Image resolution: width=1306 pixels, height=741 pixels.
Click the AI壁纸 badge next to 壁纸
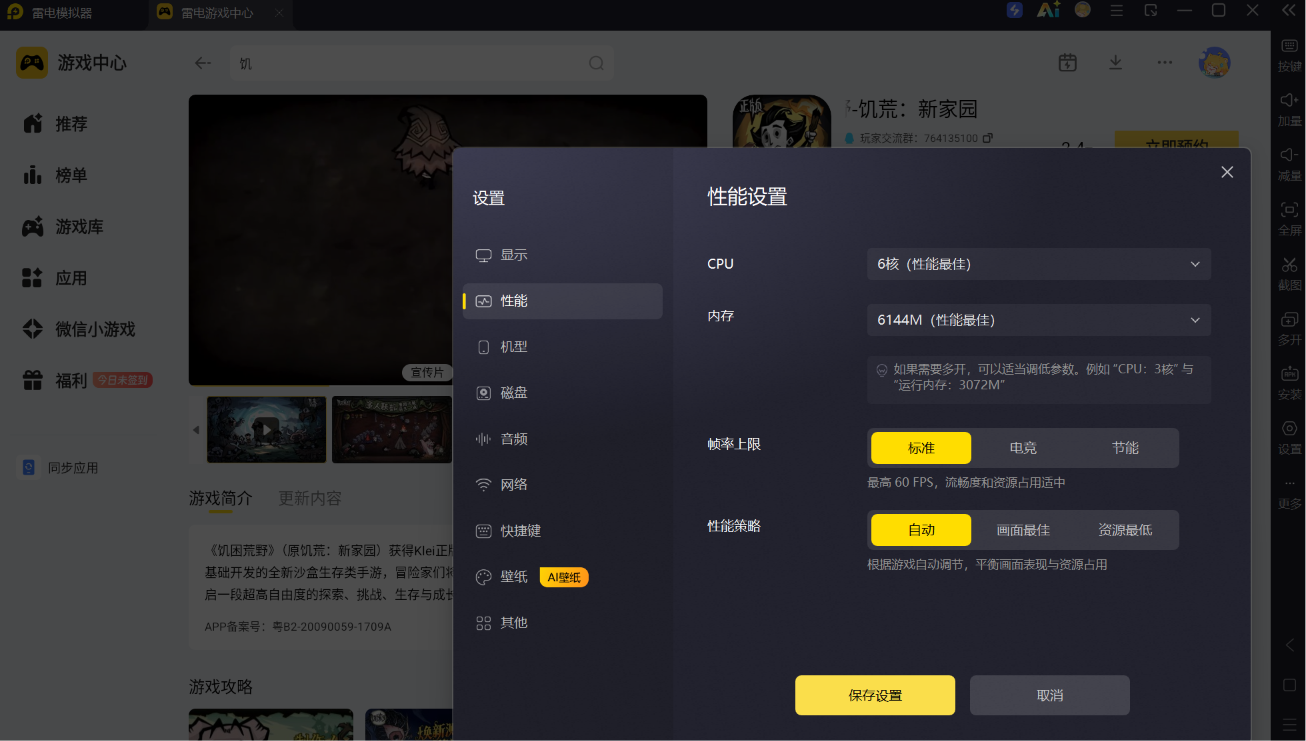(564, 577)
